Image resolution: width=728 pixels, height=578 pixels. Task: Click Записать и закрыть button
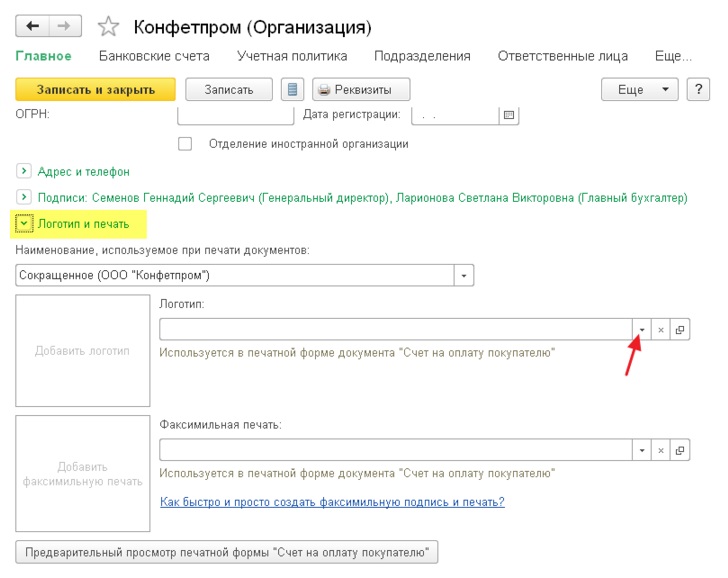(x=96, y=89)
